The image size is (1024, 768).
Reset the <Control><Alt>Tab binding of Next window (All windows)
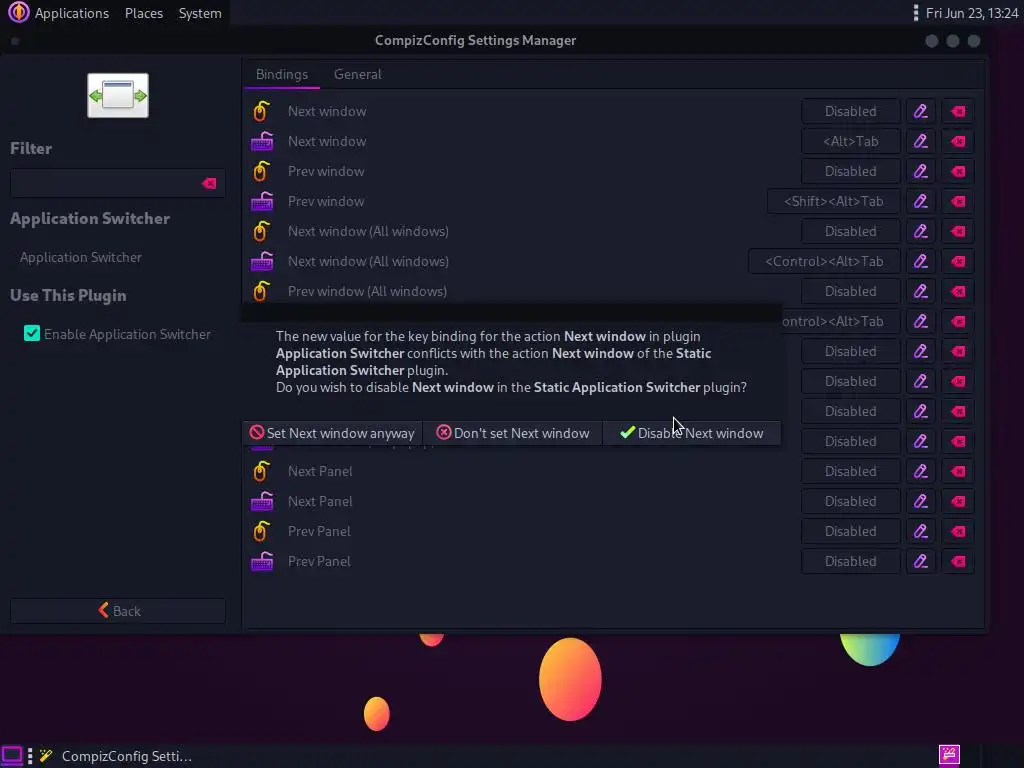pos(958,261)
